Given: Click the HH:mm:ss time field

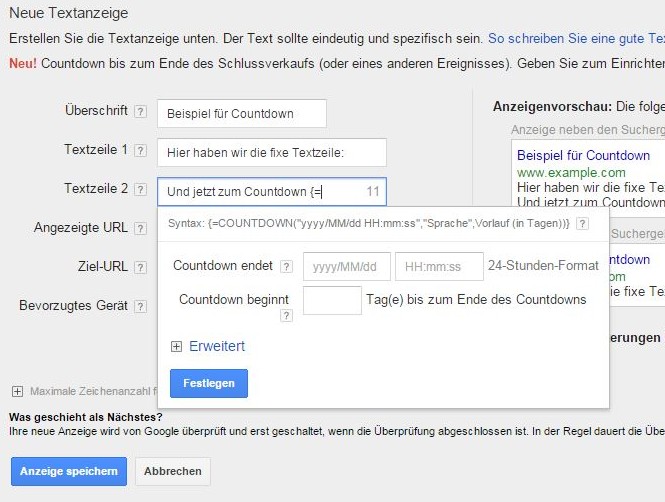Looking at the screenshot, I should click(x=438, y=267).
